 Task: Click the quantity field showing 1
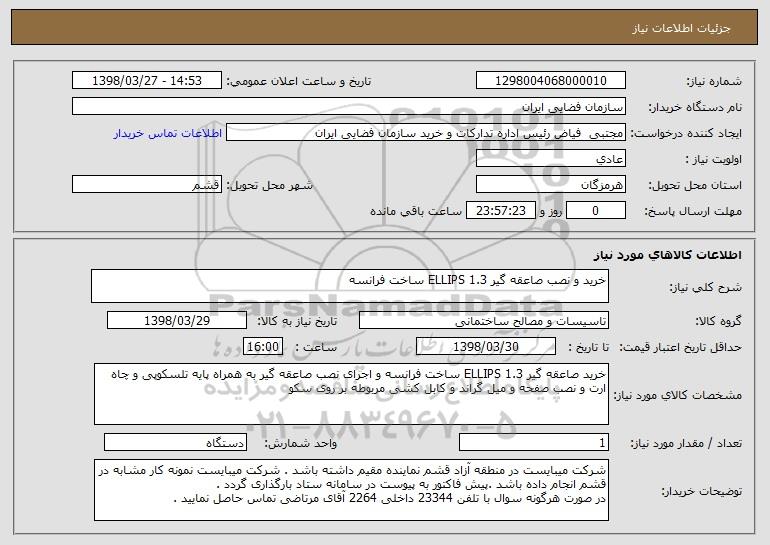click(534, 442)
